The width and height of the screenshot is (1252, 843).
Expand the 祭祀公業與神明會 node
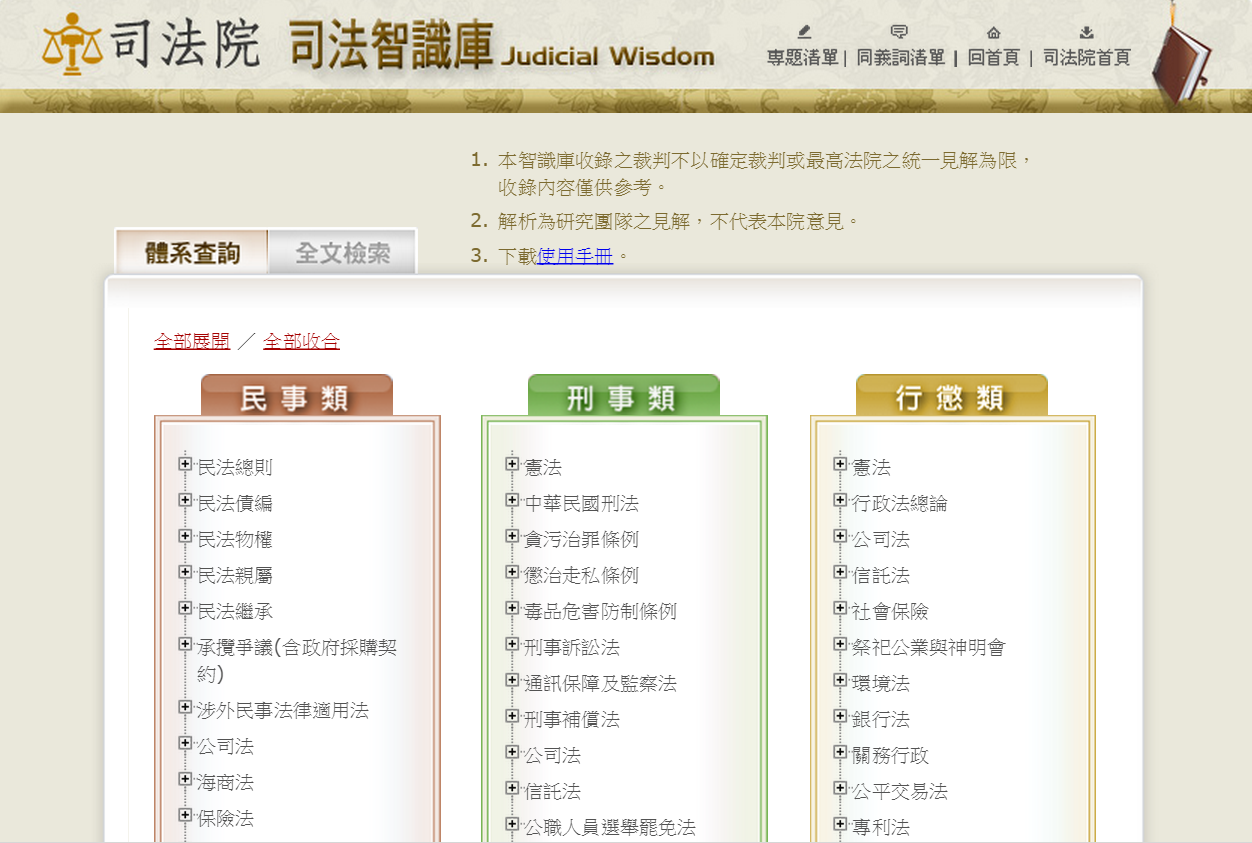pos(840,644)
